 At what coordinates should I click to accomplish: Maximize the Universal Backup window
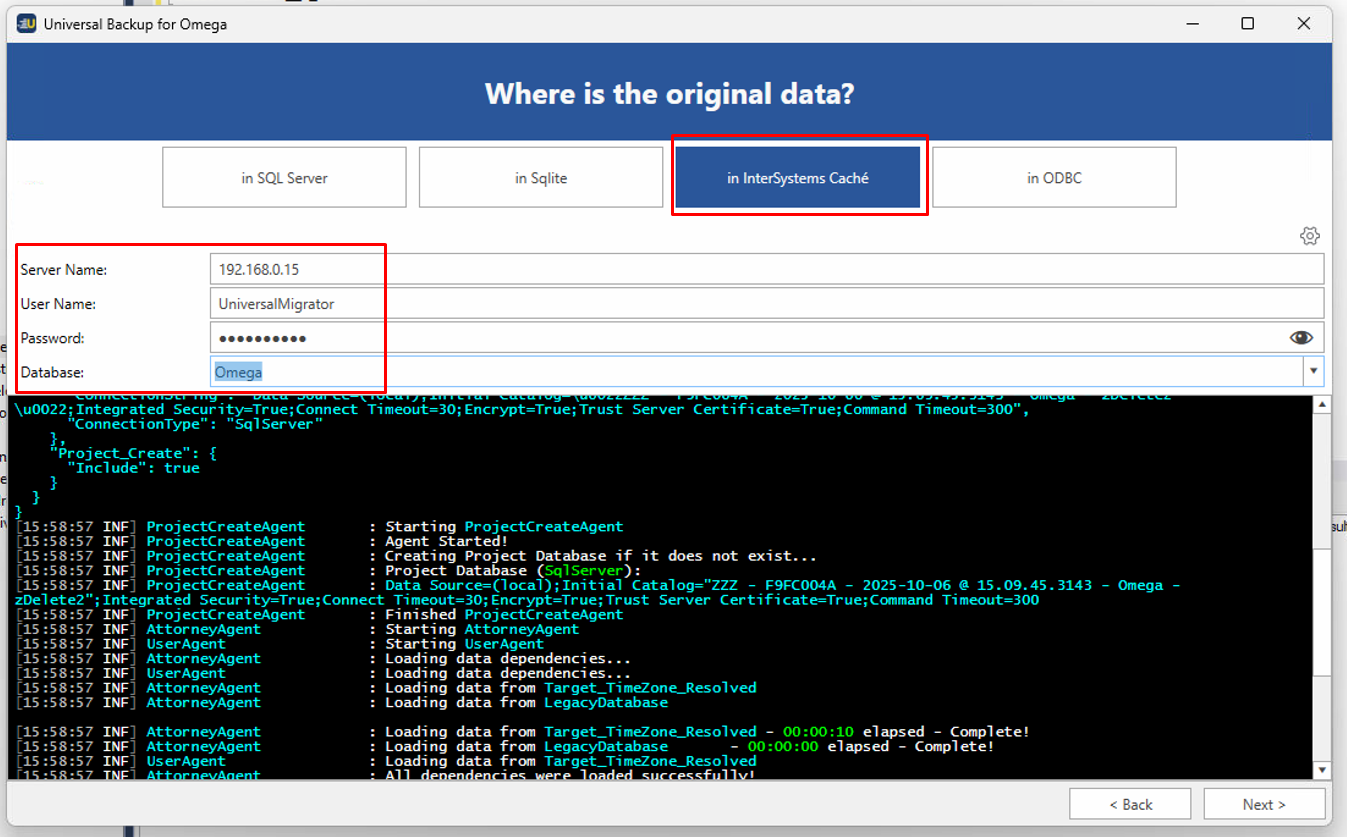[1247, 24]
